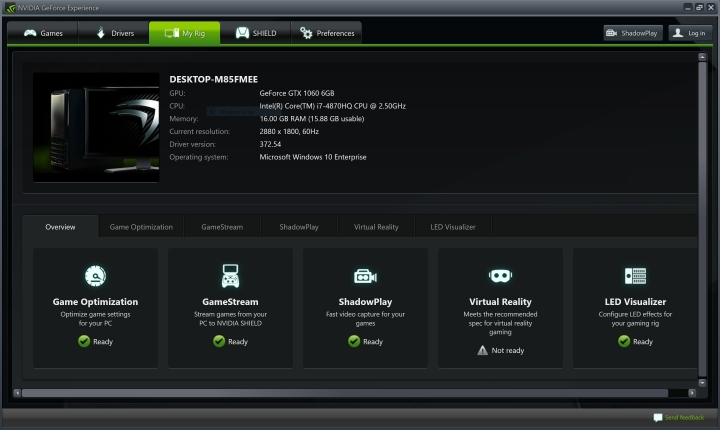Select the My Rig tab
Screen dimensions: 720x430
(x=185, y=33)
